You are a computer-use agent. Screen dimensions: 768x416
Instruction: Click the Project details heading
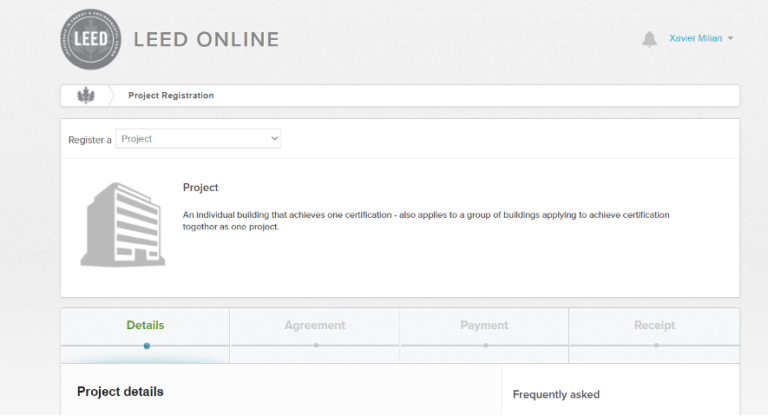click(120, 392)
